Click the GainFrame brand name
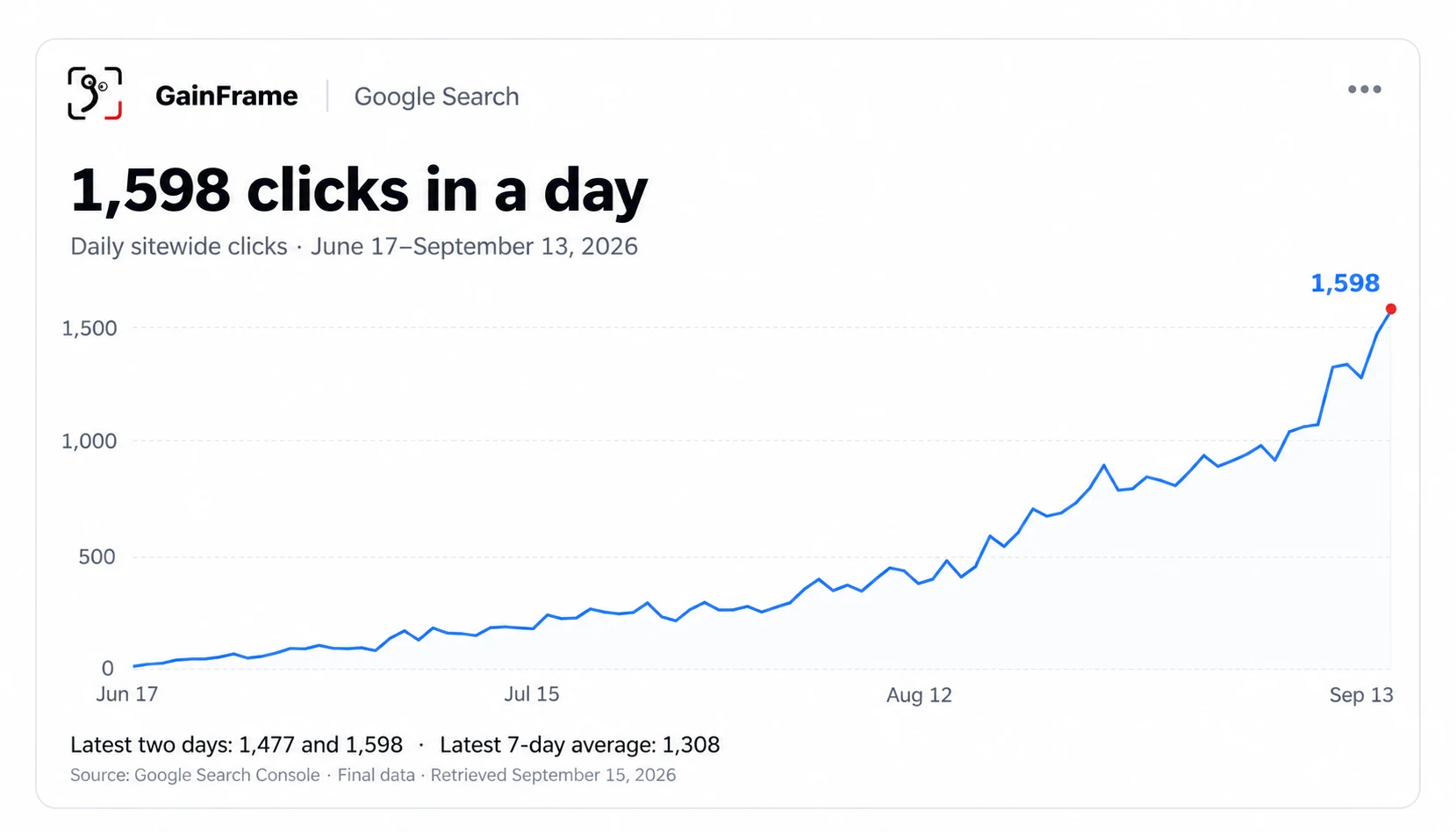Viewport: 1456px width, 832px height. click(x=226, y=96)
